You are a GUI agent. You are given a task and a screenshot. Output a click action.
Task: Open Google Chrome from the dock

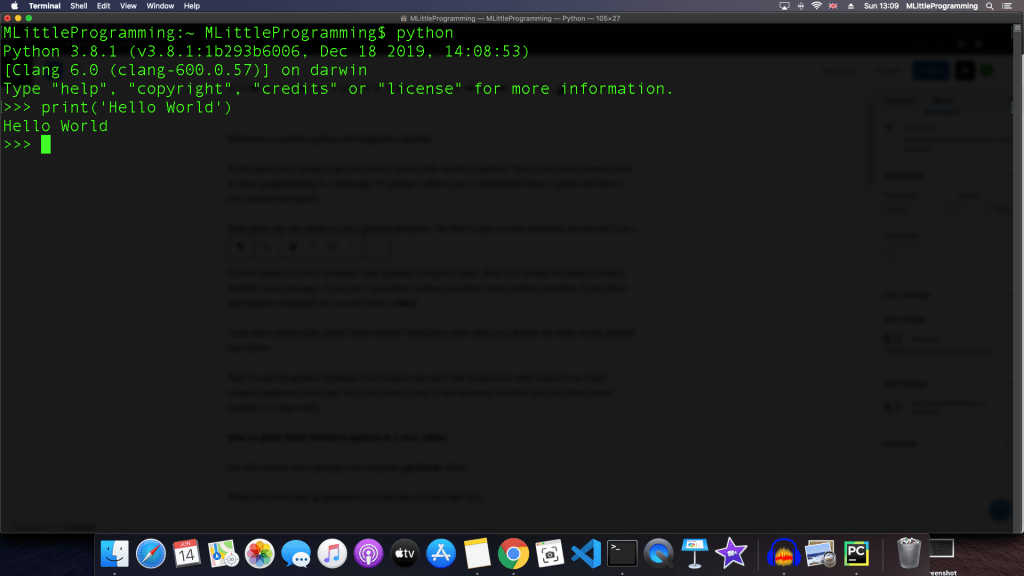coord(513,553)
